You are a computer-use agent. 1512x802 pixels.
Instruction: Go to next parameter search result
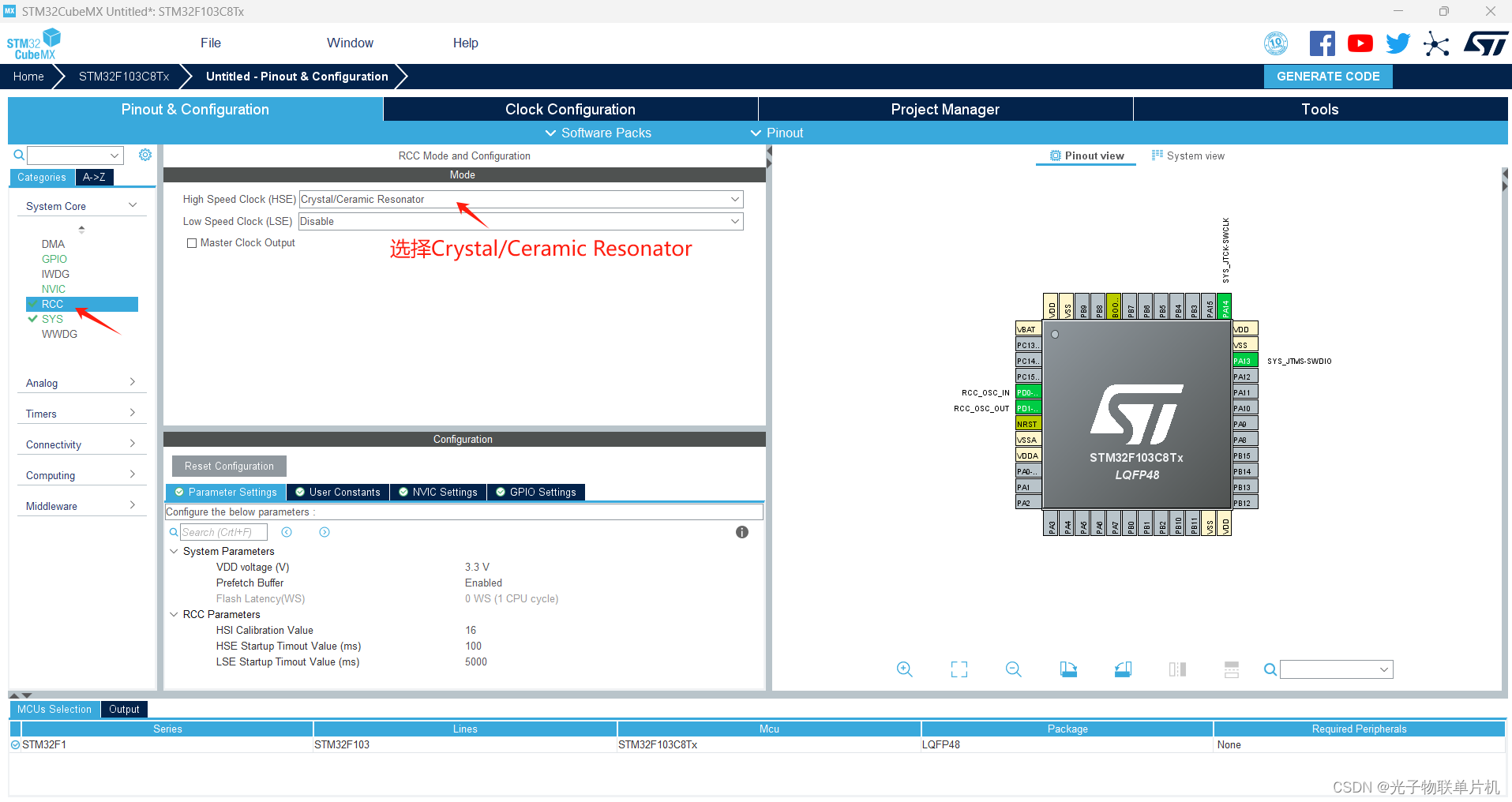point(325,532)
